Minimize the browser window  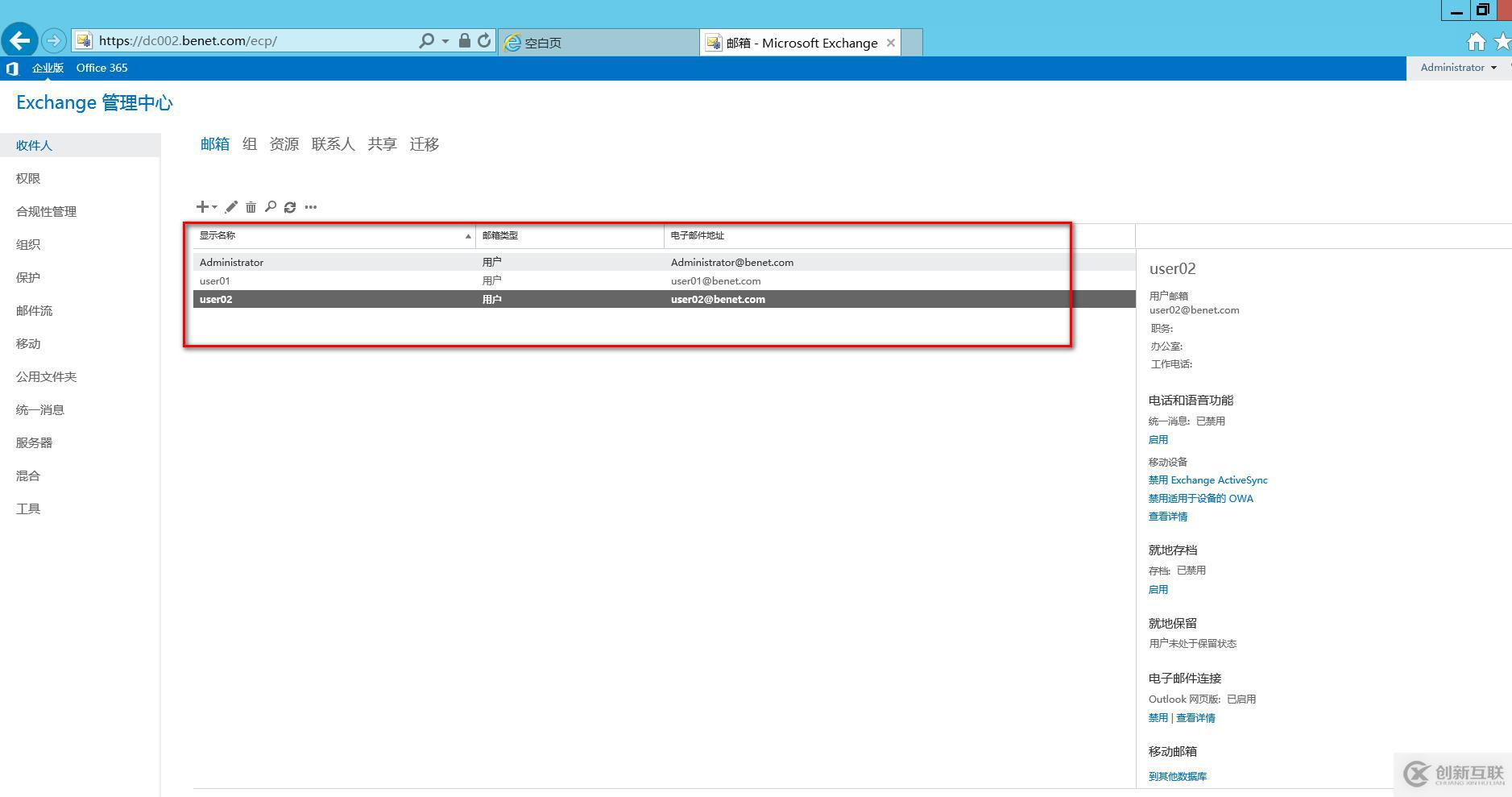click(1456, 10)
